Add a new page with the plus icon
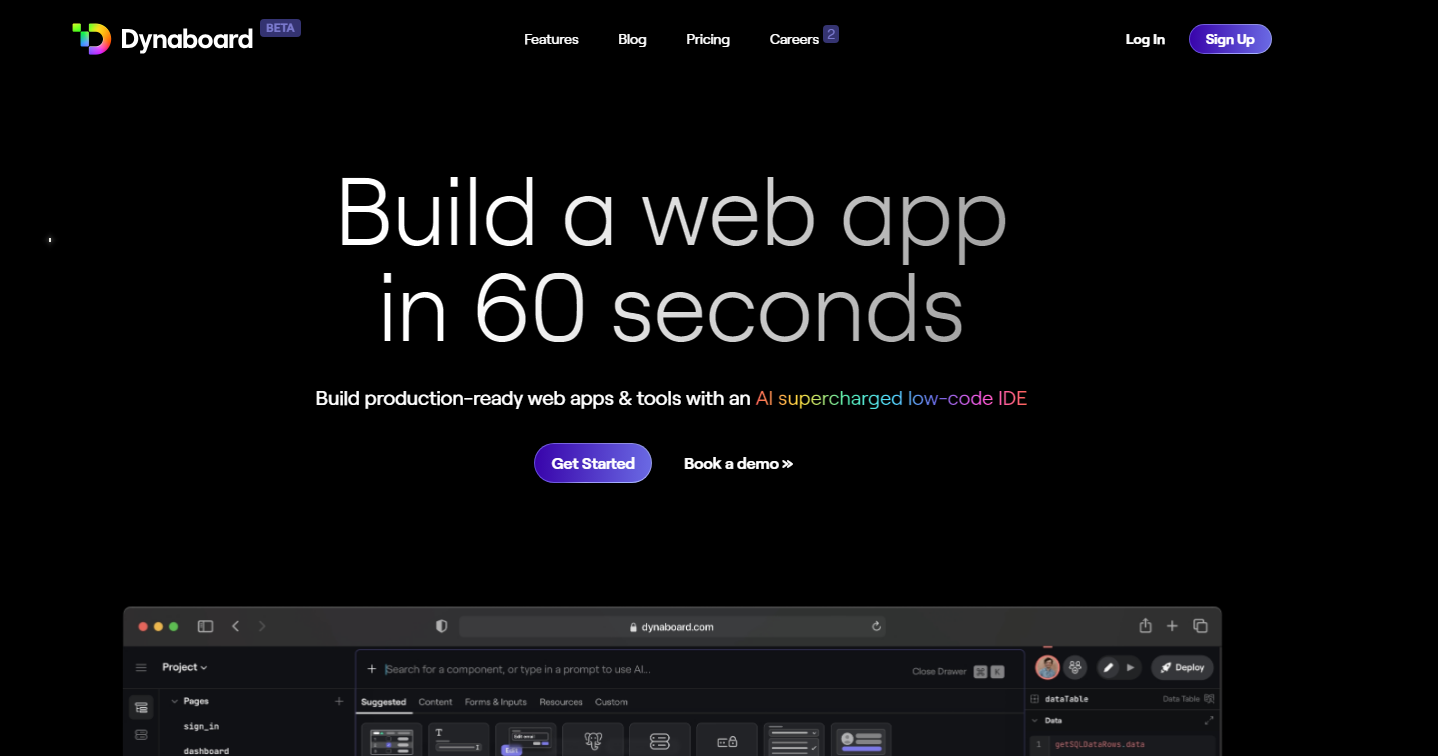The image size is (1438, 756). click(338, 701)
